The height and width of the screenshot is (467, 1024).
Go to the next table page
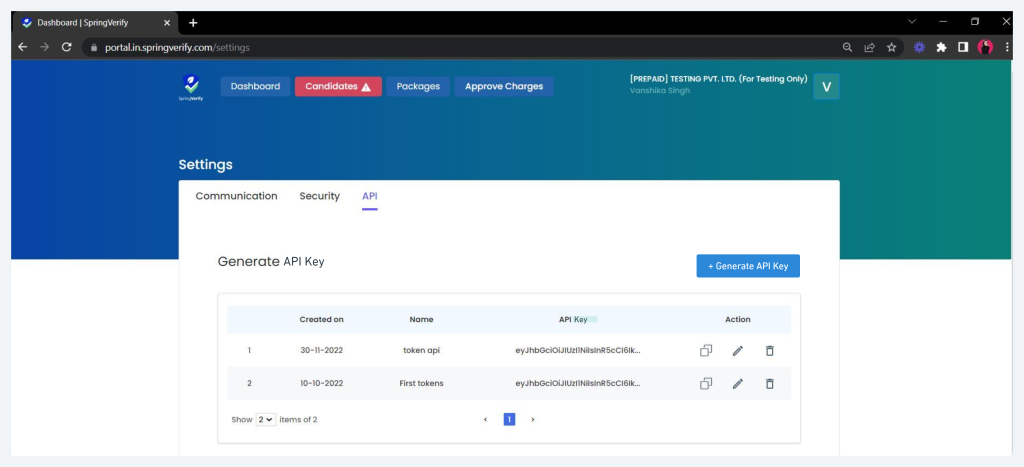point(533,419)
